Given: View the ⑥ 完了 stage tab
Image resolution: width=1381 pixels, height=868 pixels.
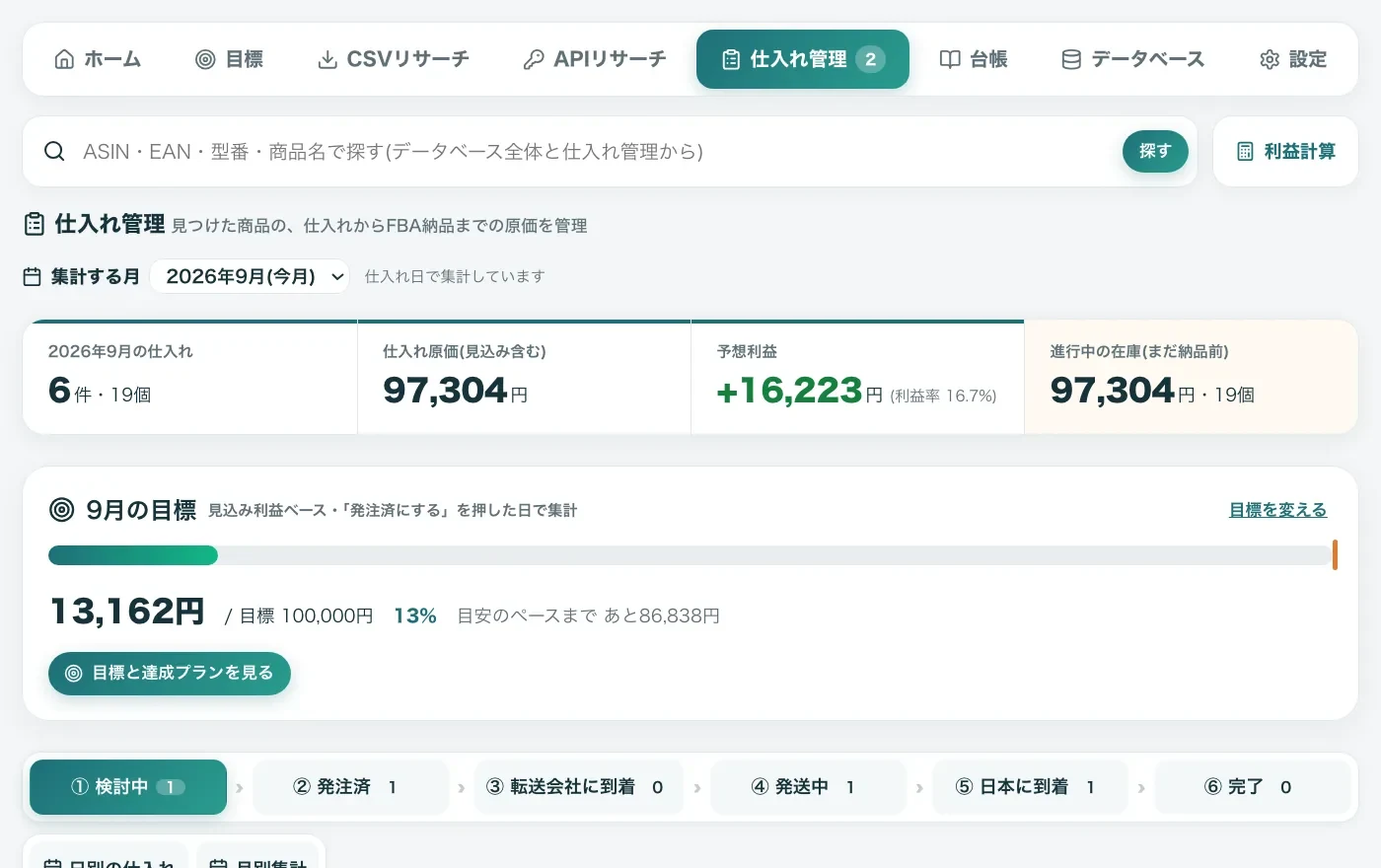Looking at the screenshot, I should coord(1252,787).
